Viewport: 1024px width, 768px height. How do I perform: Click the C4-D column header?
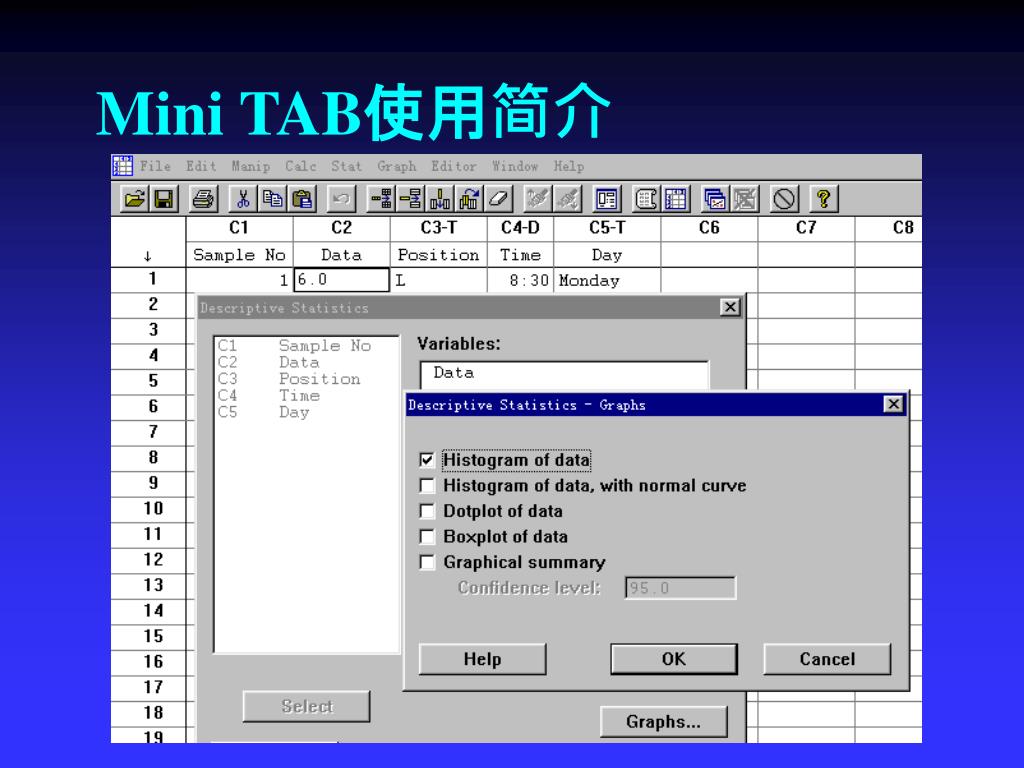tap(520, 228)
